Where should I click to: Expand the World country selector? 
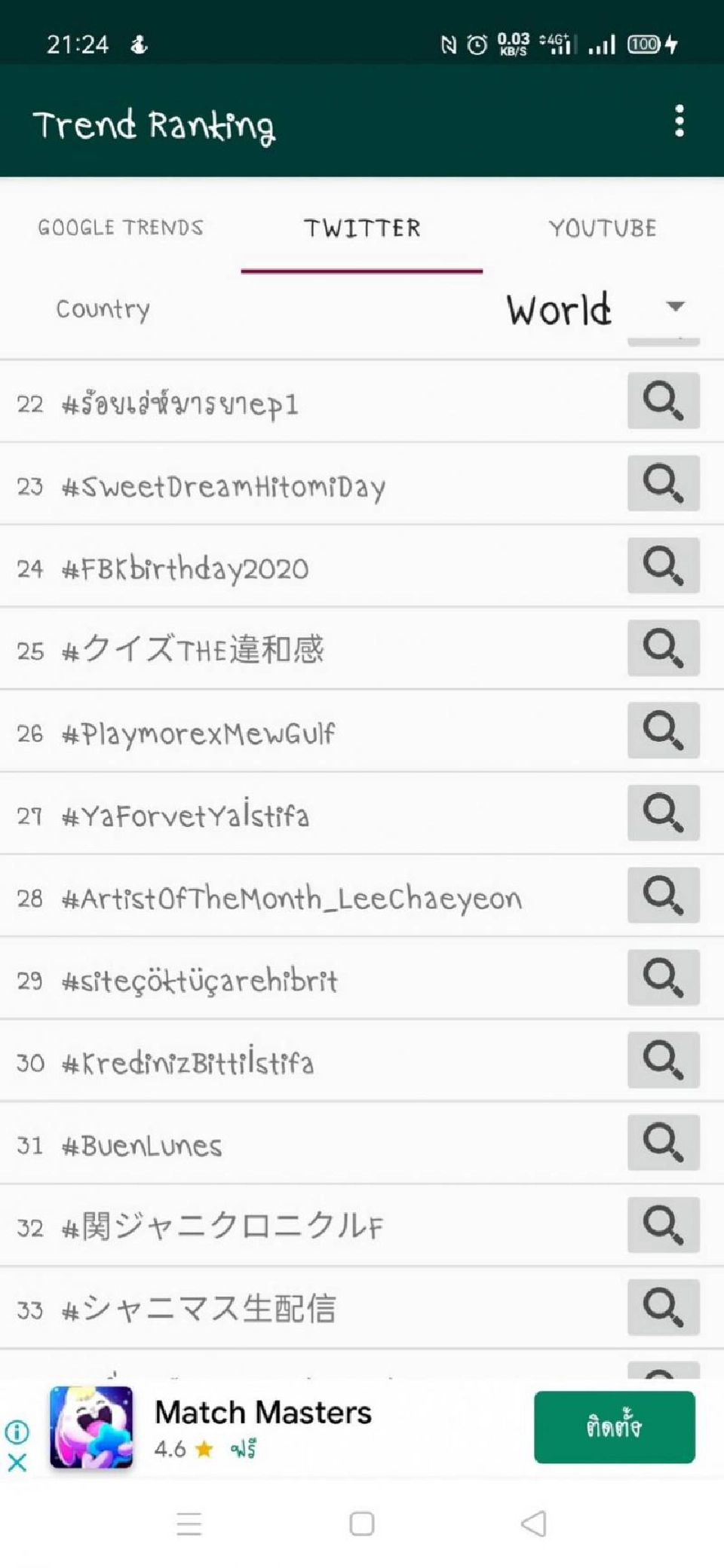point(559,309)
